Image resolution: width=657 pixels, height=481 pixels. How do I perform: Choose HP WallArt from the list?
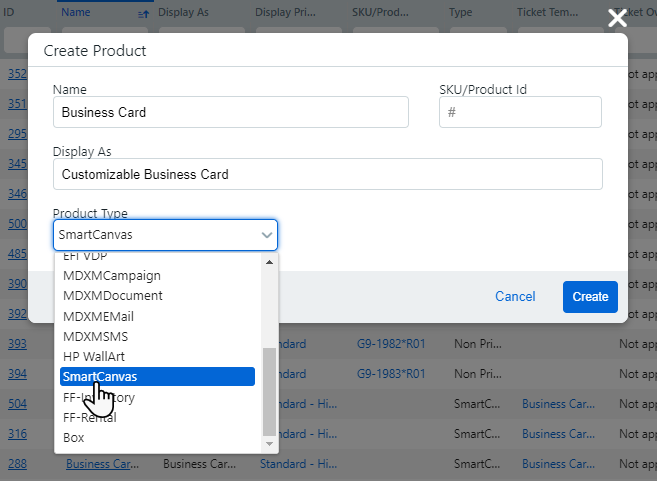tap(93, 356)
